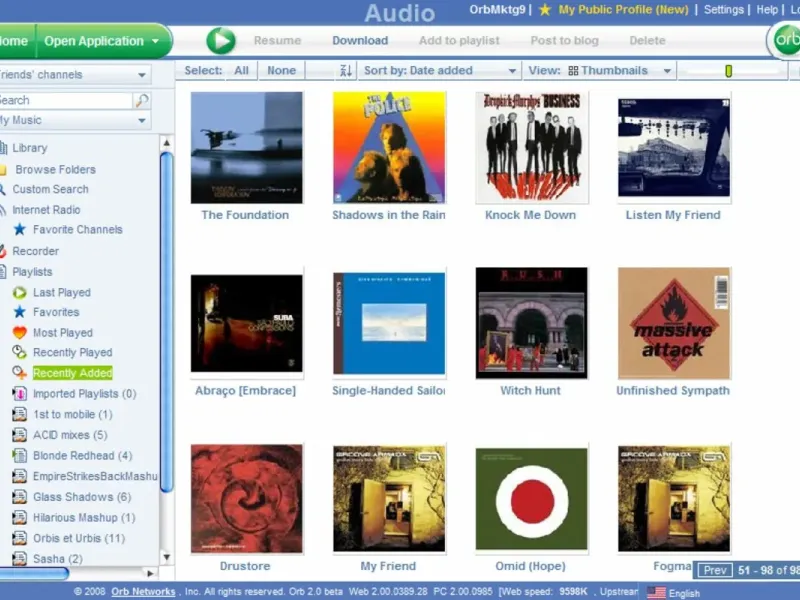The image size is (800, 600).
Task: Open the Open Application dropdown menu
Action: [x=102, y=41]
